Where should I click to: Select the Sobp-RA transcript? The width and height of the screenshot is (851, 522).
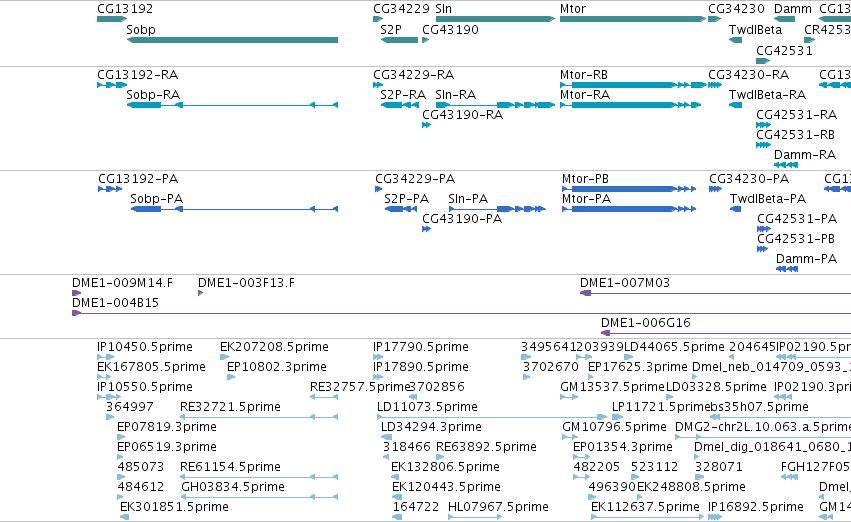pyautogui.click(x=232, y=105)
